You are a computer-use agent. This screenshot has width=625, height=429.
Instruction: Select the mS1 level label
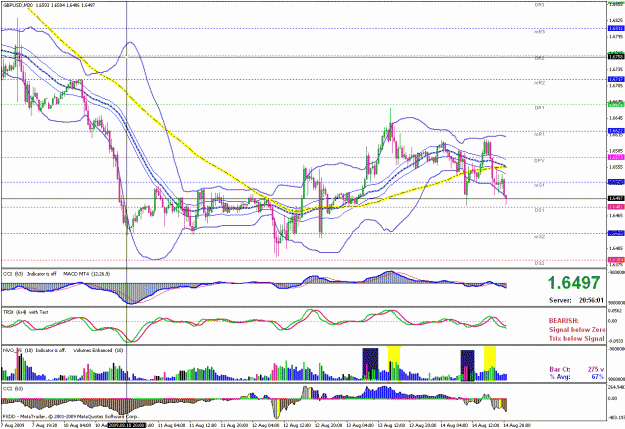tap(539, 185)
